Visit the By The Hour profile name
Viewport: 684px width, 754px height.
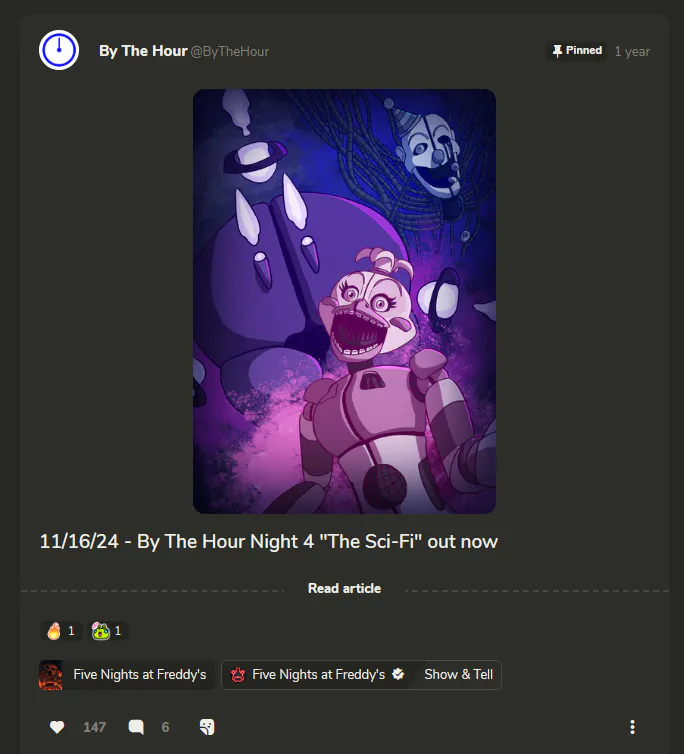point(143,51)
